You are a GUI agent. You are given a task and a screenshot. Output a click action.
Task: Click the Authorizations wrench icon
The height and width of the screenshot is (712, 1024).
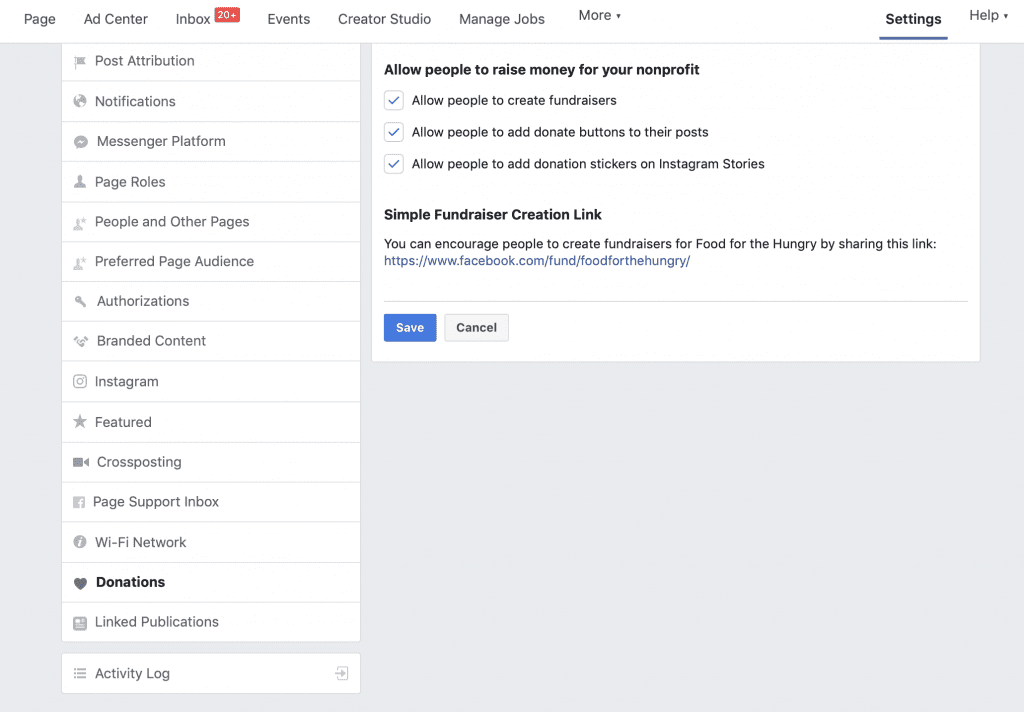click(80, 301)
